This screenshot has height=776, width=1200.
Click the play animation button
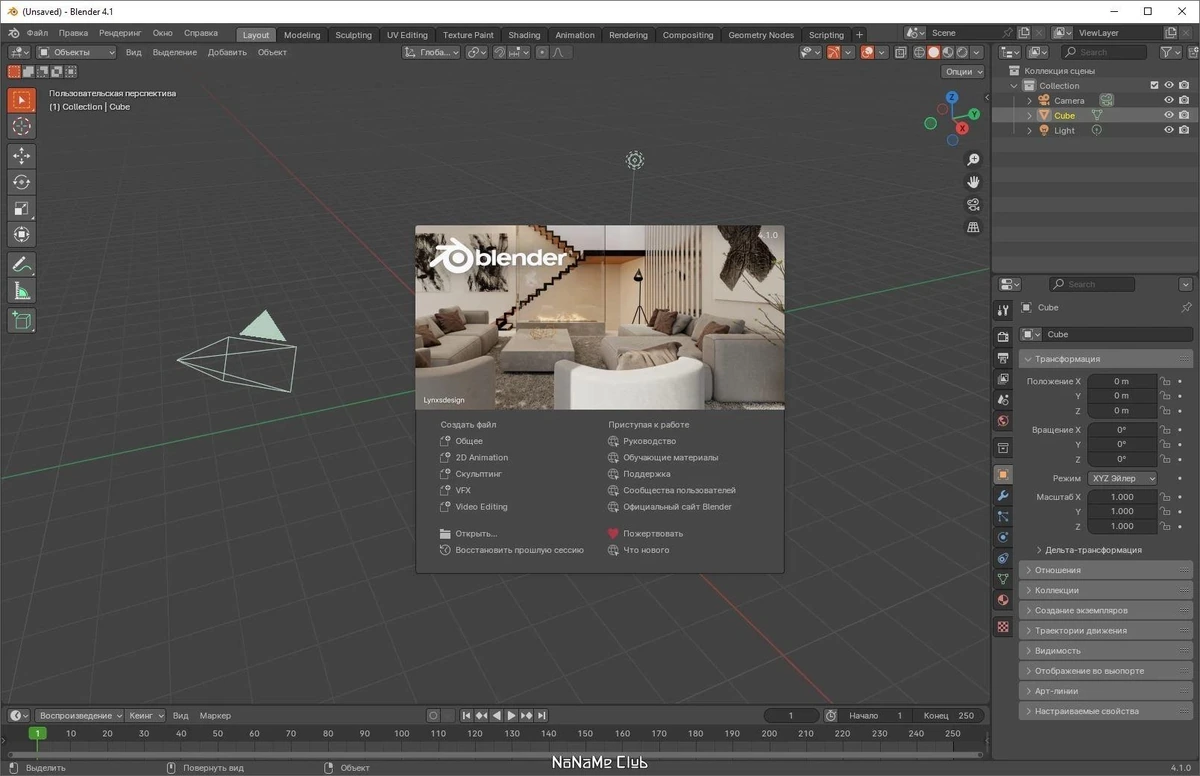511,715
